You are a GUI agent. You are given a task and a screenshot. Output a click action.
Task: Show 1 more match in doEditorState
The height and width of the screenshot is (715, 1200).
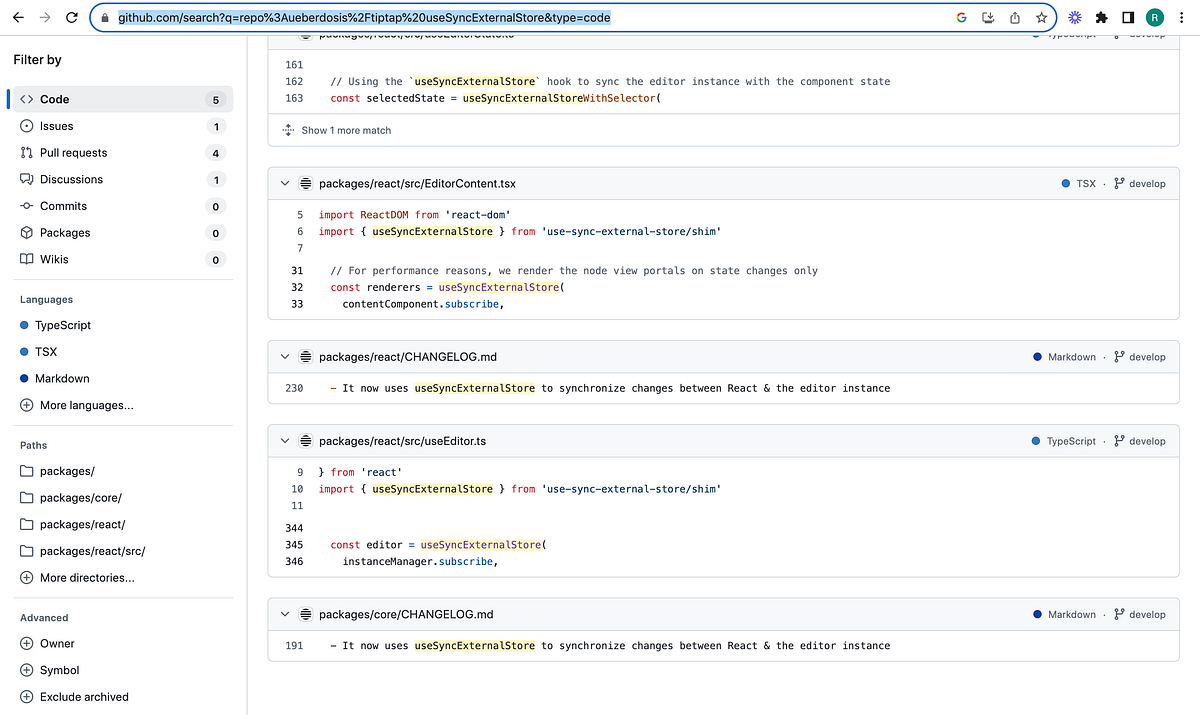(345, 130)
